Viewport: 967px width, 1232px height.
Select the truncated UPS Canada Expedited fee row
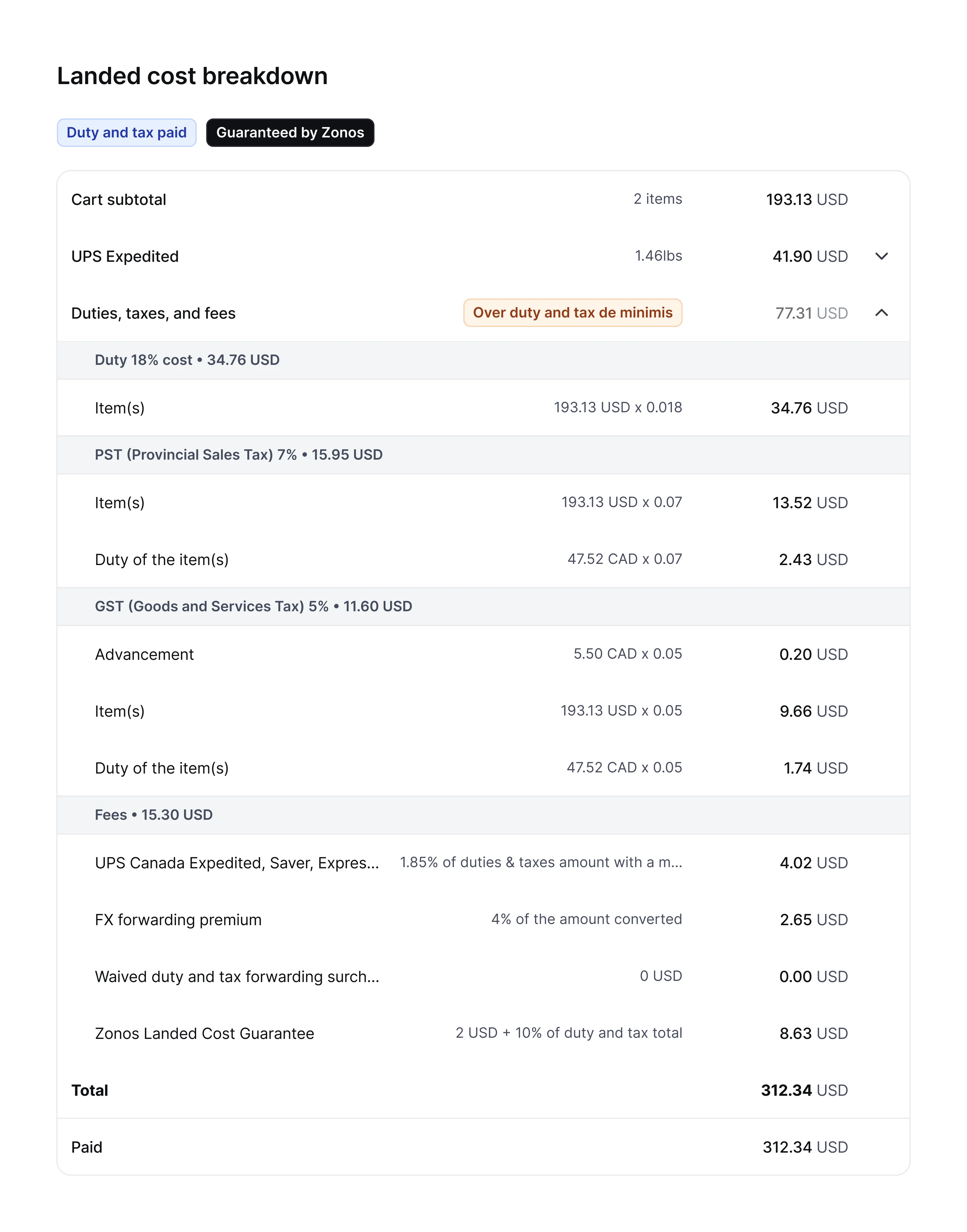pyautogui.click(x=483, y=862)
